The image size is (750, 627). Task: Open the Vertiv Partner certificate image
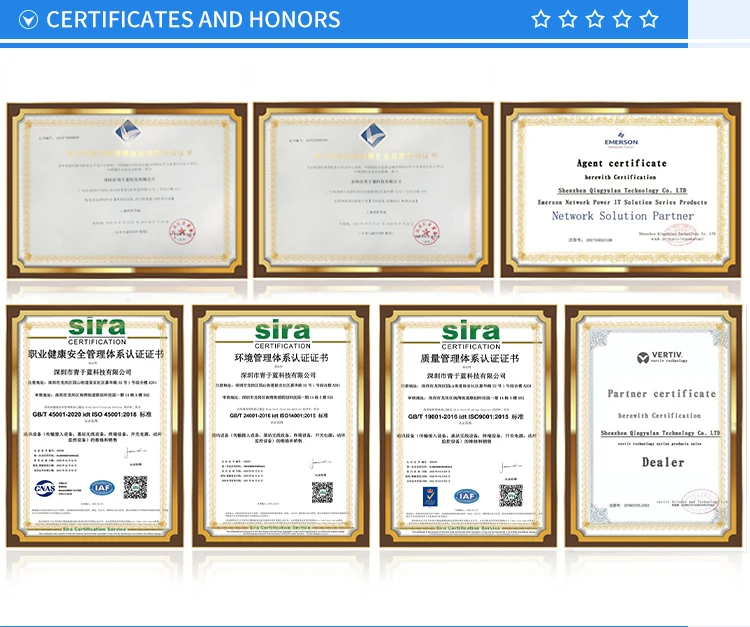coord(655,426)
